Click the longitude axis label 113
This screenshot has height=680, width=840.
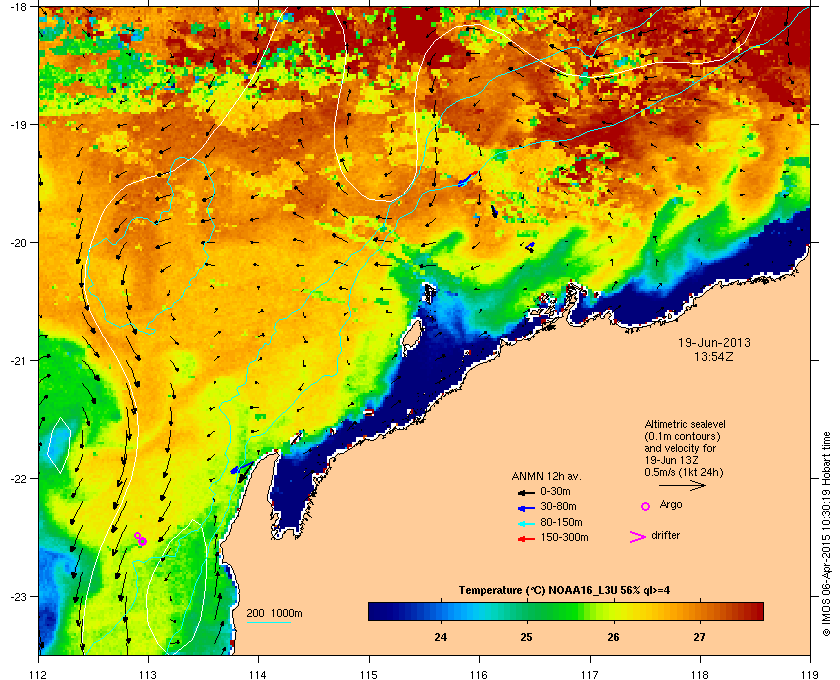pyautogui.click(x=148, y=675)
